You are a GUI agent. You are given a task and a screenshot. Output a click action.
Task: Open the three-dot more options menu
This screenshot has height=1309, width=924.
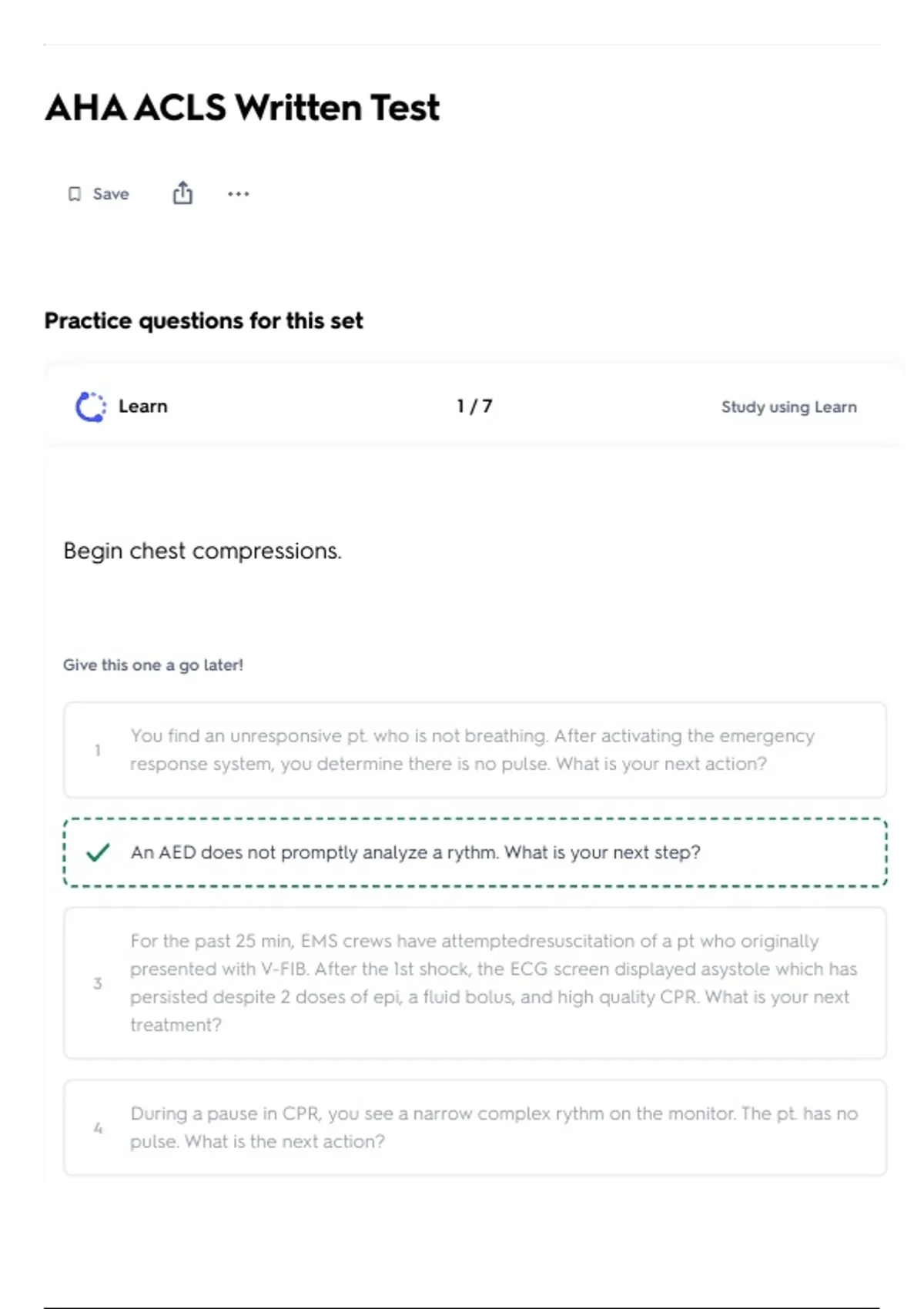pos(238,194)
